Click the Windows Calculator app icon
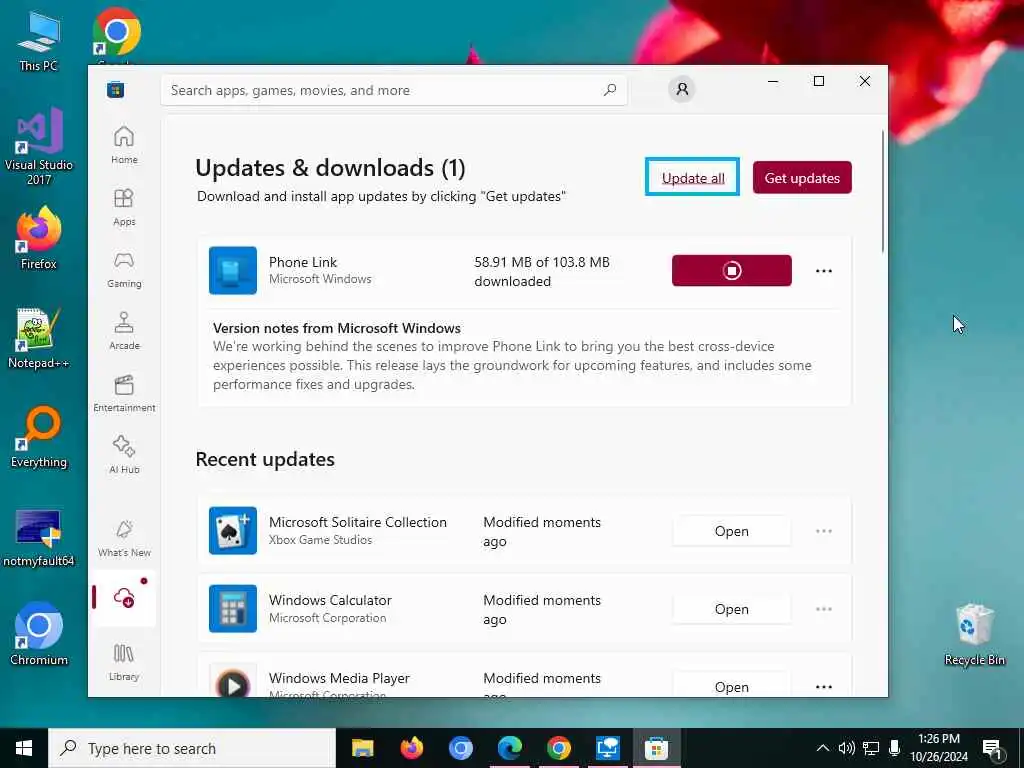 point(232,609)
